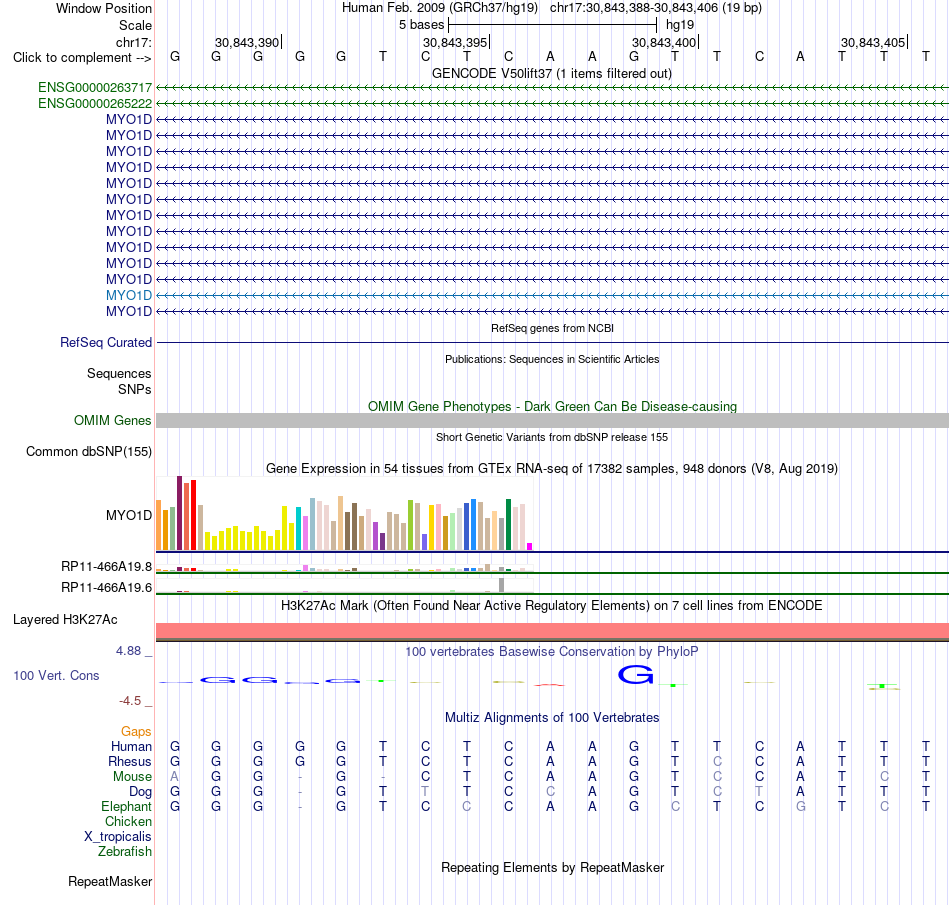Click the RefSeq Curated blue intron line
This screenshot has height=905, width=950.
click(x=552, y=342)
